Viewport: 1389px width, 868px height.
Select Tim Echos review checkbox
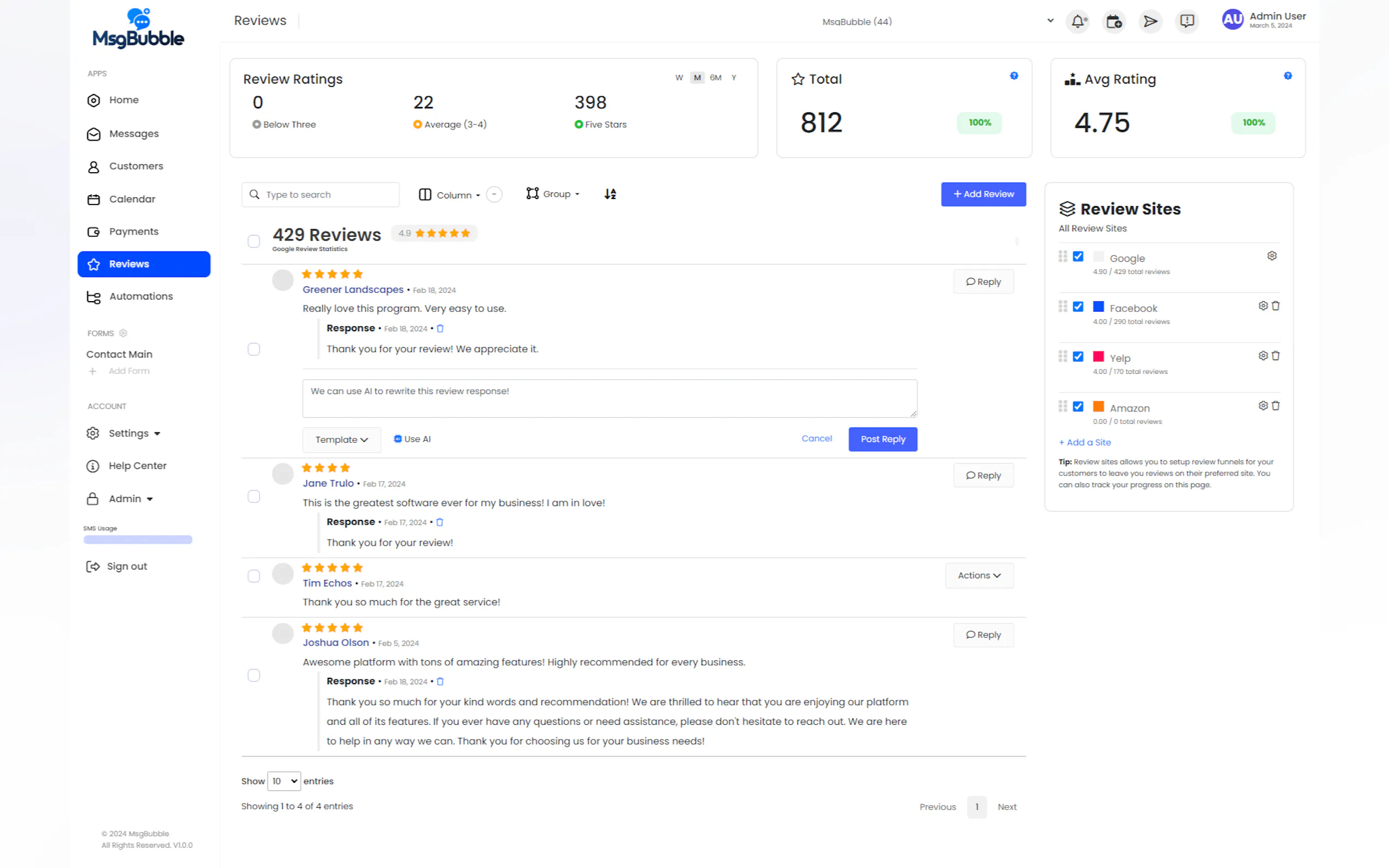point(253,576)
